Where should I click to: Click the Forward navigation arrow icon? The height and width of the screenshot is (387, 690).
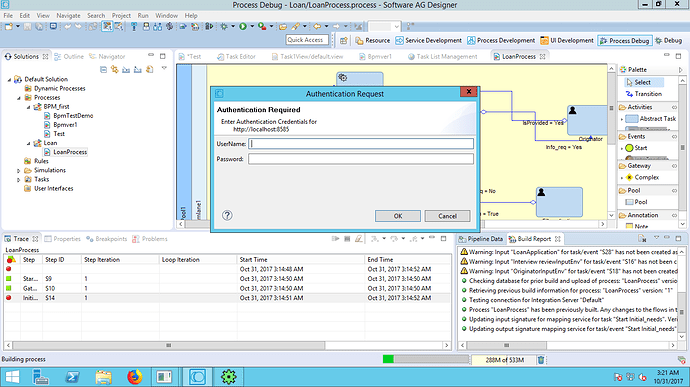click(x=336, y=26)
